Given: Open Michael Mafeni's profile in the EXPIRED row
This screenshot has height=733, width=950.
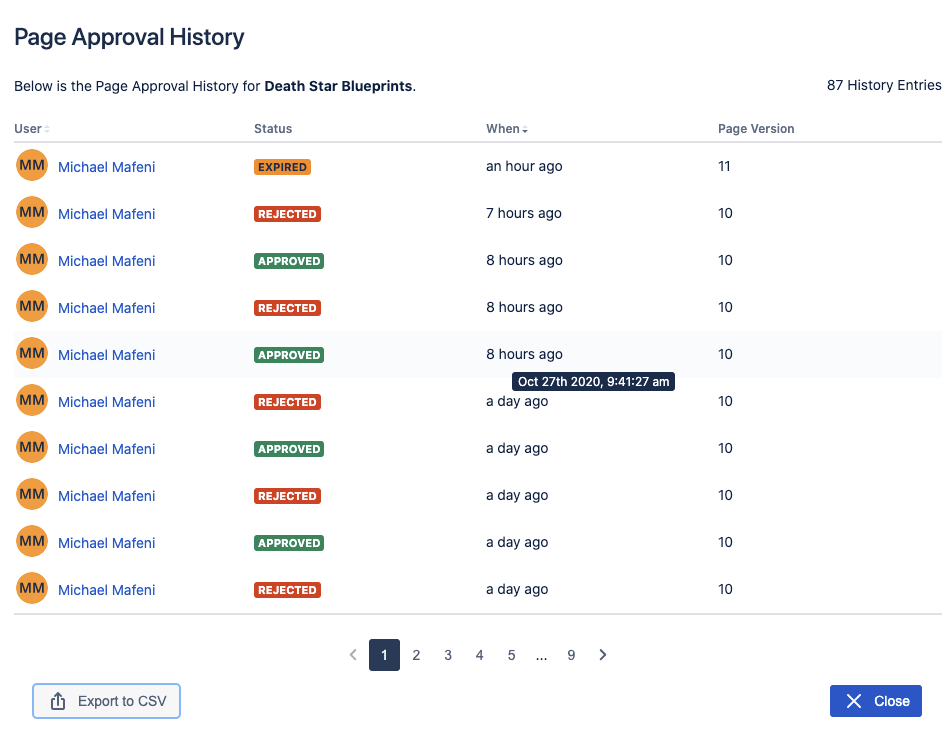Looking at the screenshot, I should click(106, 167).
